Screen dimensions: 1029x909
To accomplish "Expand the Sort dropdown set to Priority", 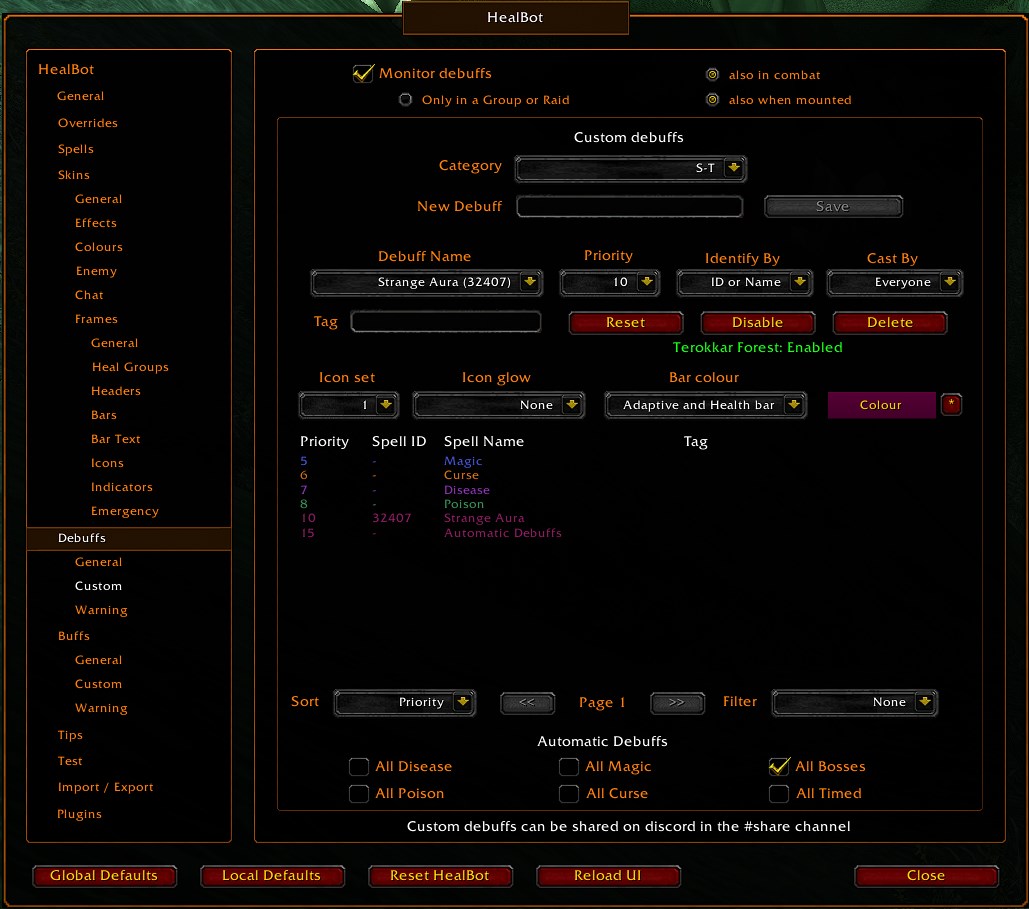I will coord(404,702).
